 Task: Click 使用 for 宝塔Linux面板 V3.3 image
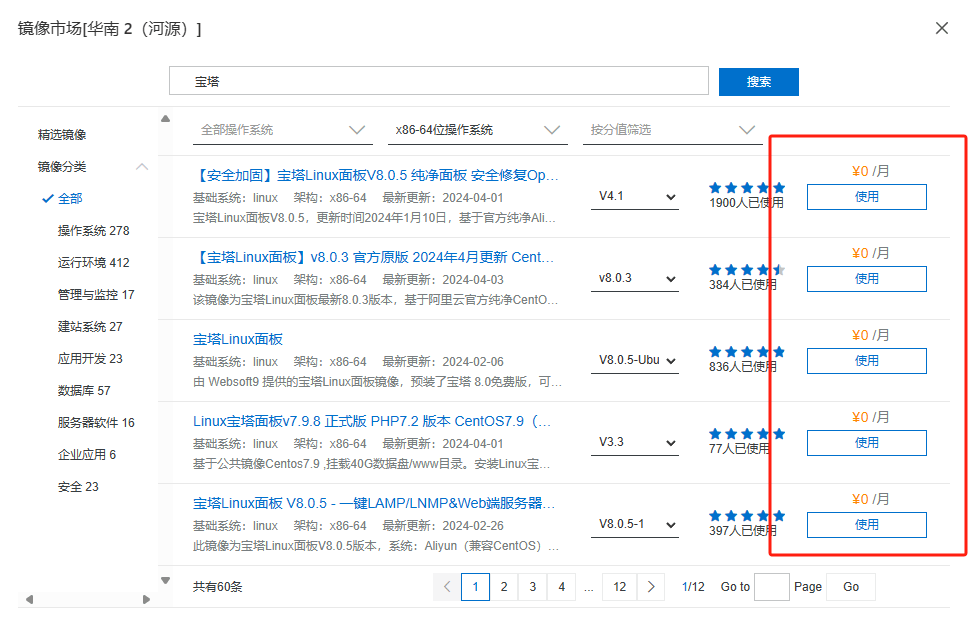pos(866,443)
